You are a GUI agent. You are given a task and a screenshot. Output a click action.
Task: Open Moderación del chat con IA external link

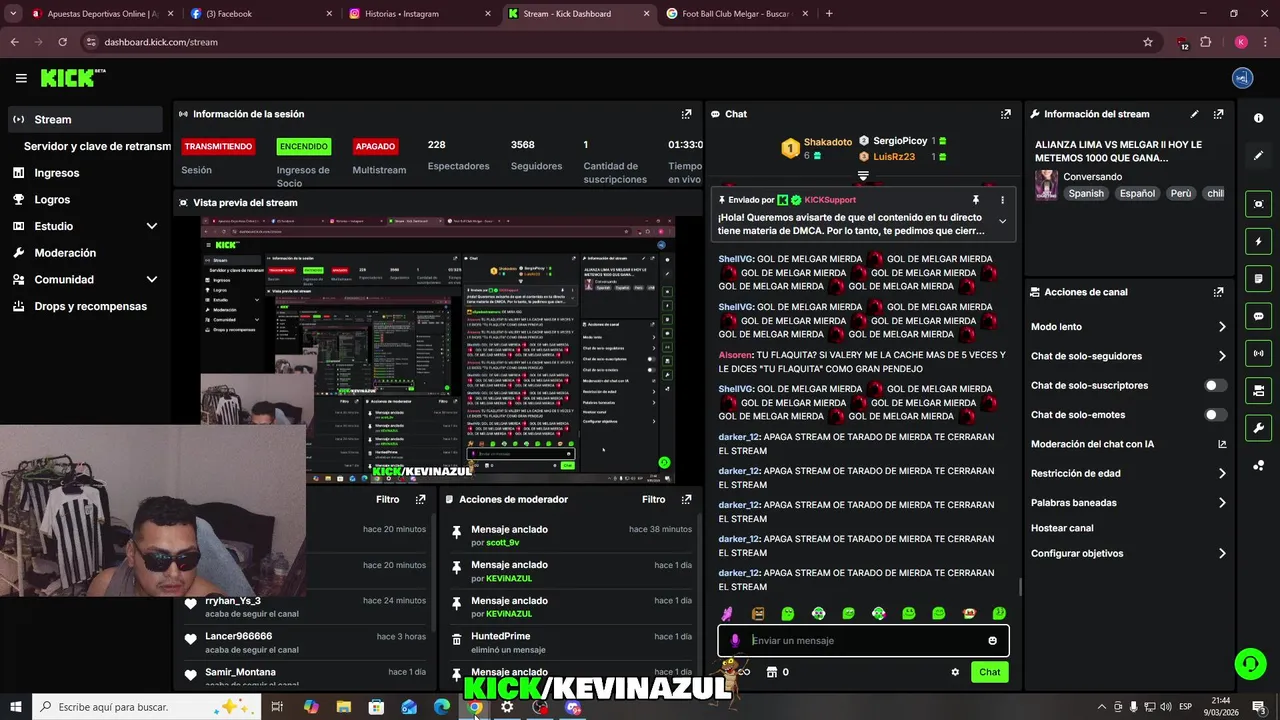pos(1222,444)
